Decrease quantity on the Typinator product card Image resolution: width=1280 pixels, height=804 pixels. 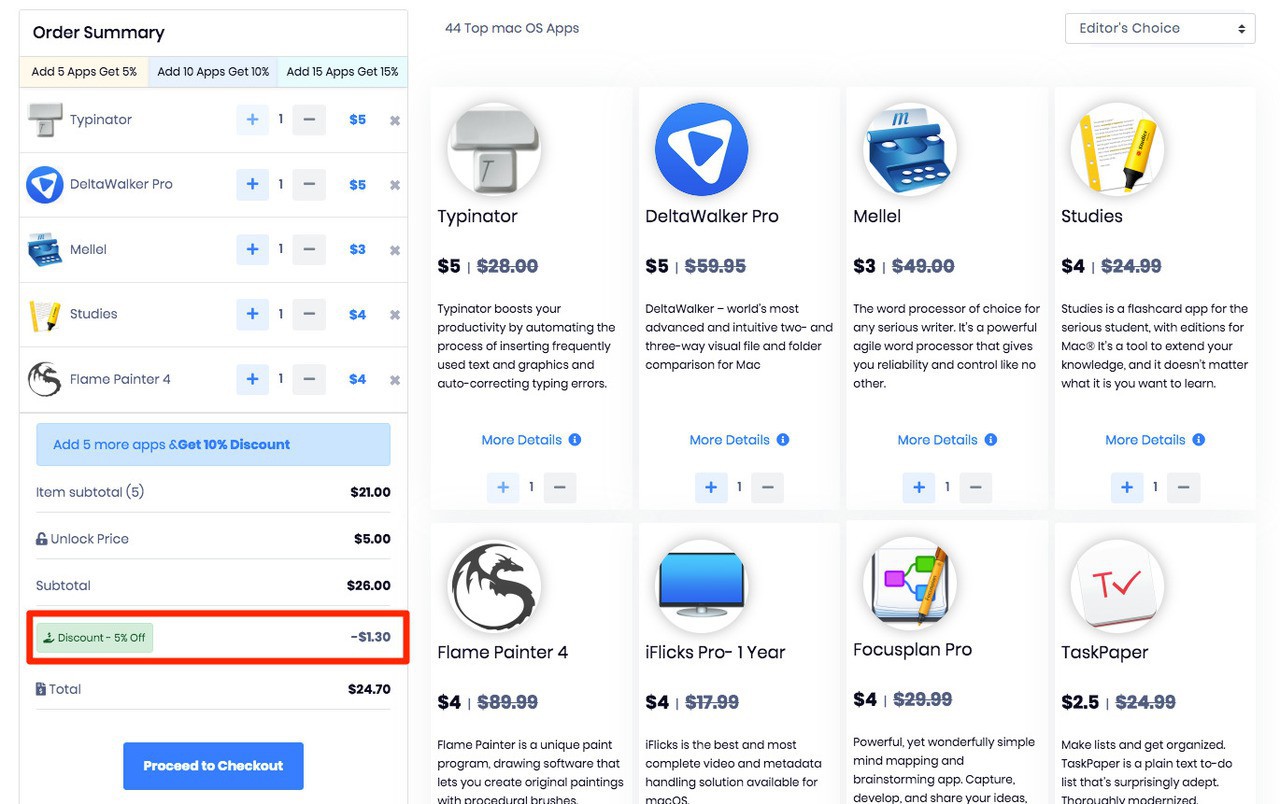tap(560, 487)
